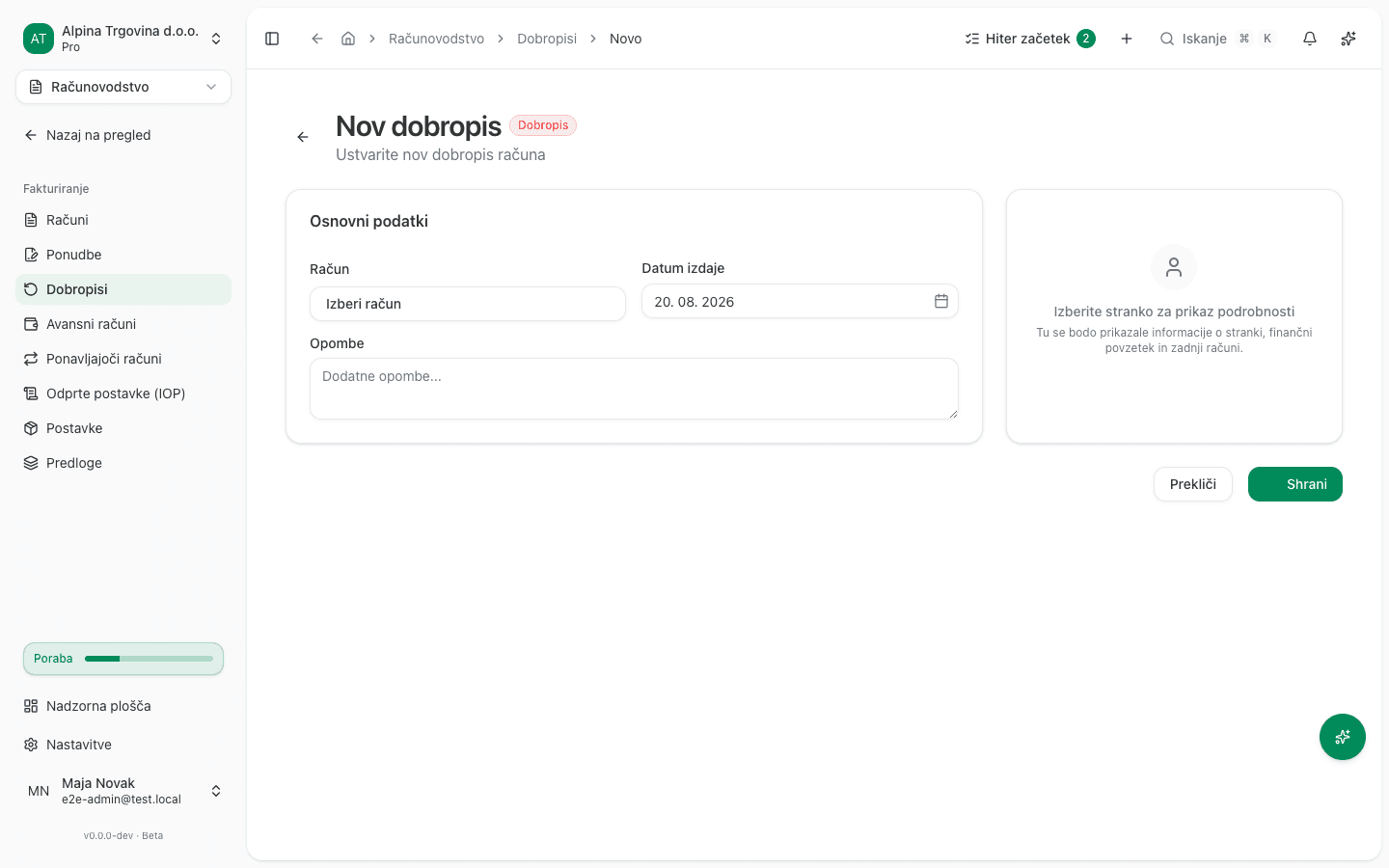1389x868 pixels.
Task: Open the floating green assistant button
Action: click(x=1343, y=737)
